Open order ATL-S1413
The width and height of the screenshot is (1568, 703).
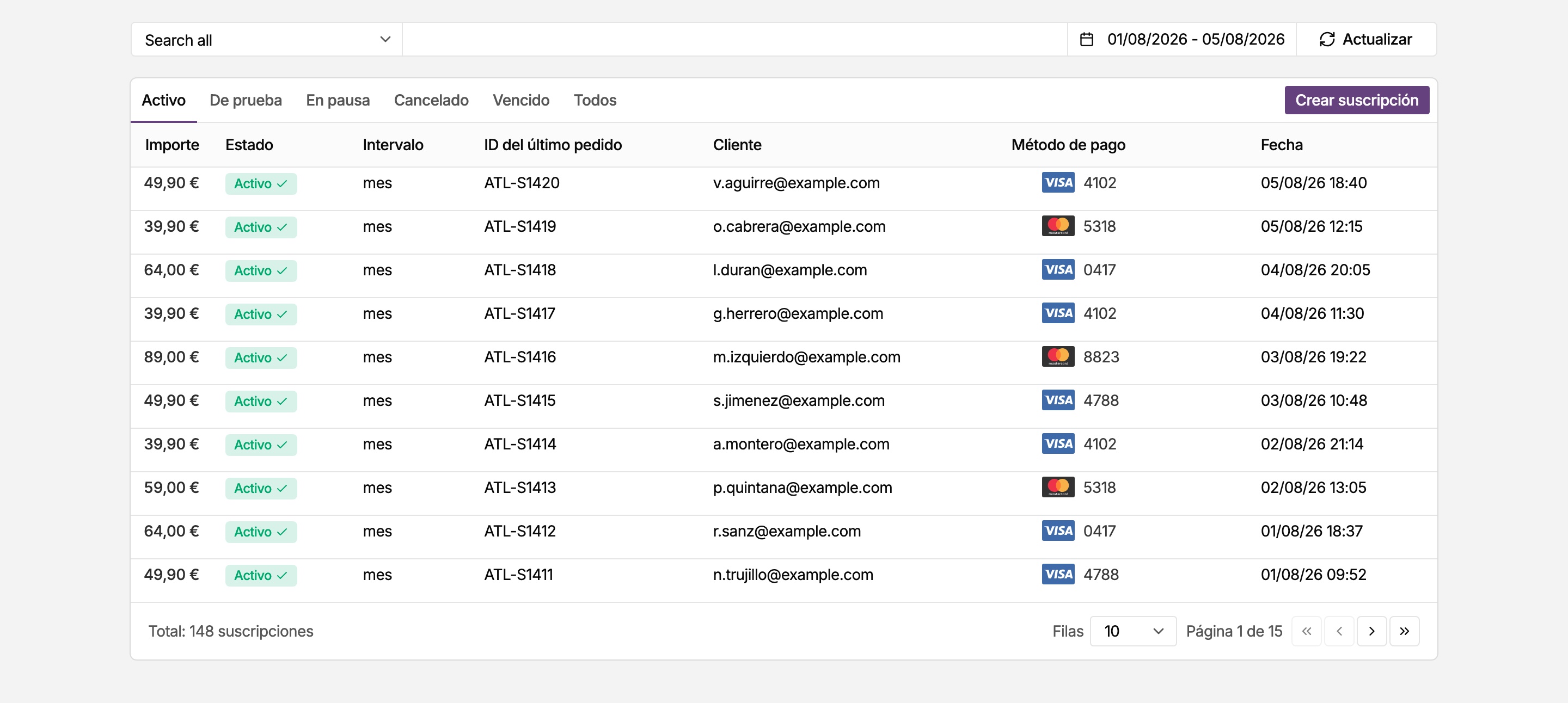tap(520, 488)
